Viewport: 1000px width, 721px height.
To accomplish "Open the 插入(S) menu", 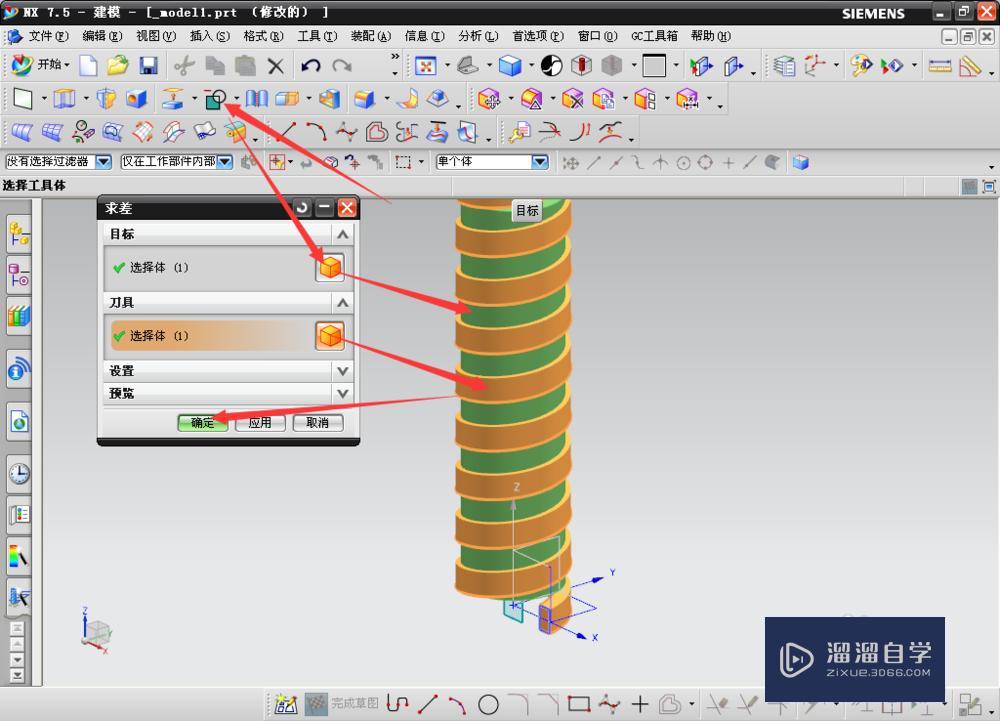I will click(210, 36).
